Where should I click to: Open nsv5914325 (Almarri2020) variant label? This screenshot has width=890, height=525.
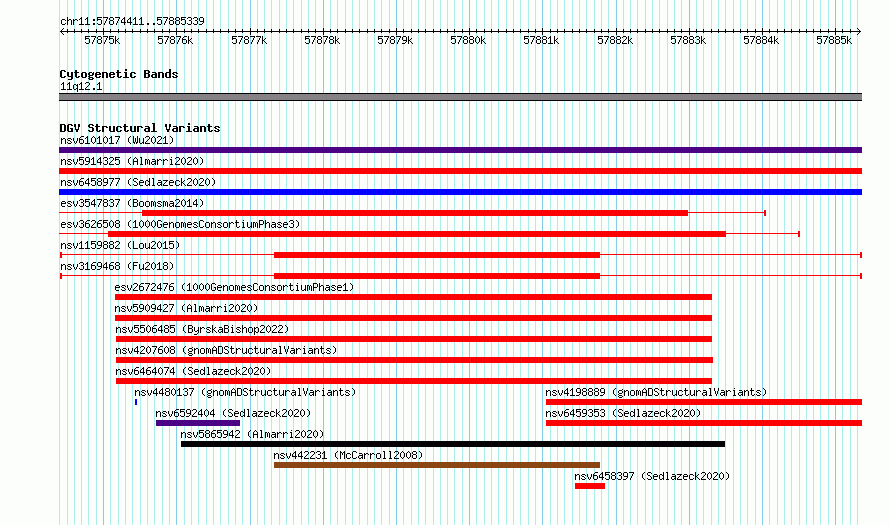[132, 161]
